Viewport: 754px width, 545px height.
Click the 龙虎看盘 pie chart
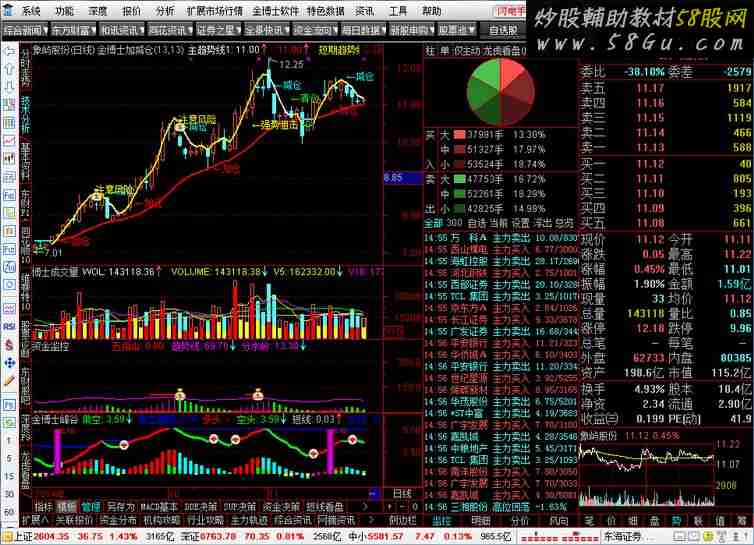point(501,92)
